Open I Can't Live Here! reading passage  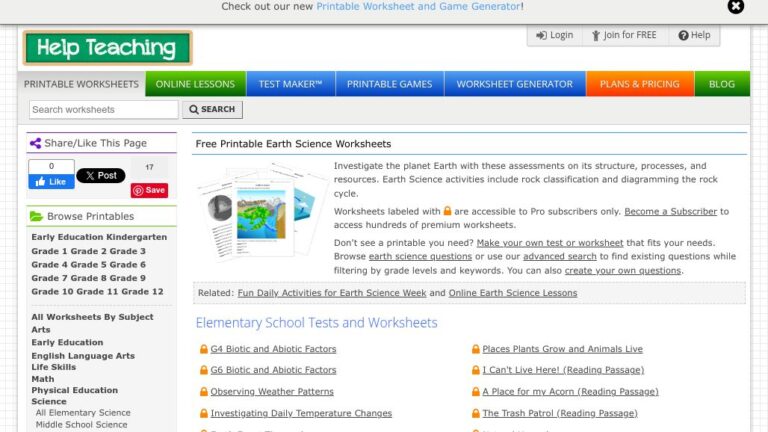[563, 370]
